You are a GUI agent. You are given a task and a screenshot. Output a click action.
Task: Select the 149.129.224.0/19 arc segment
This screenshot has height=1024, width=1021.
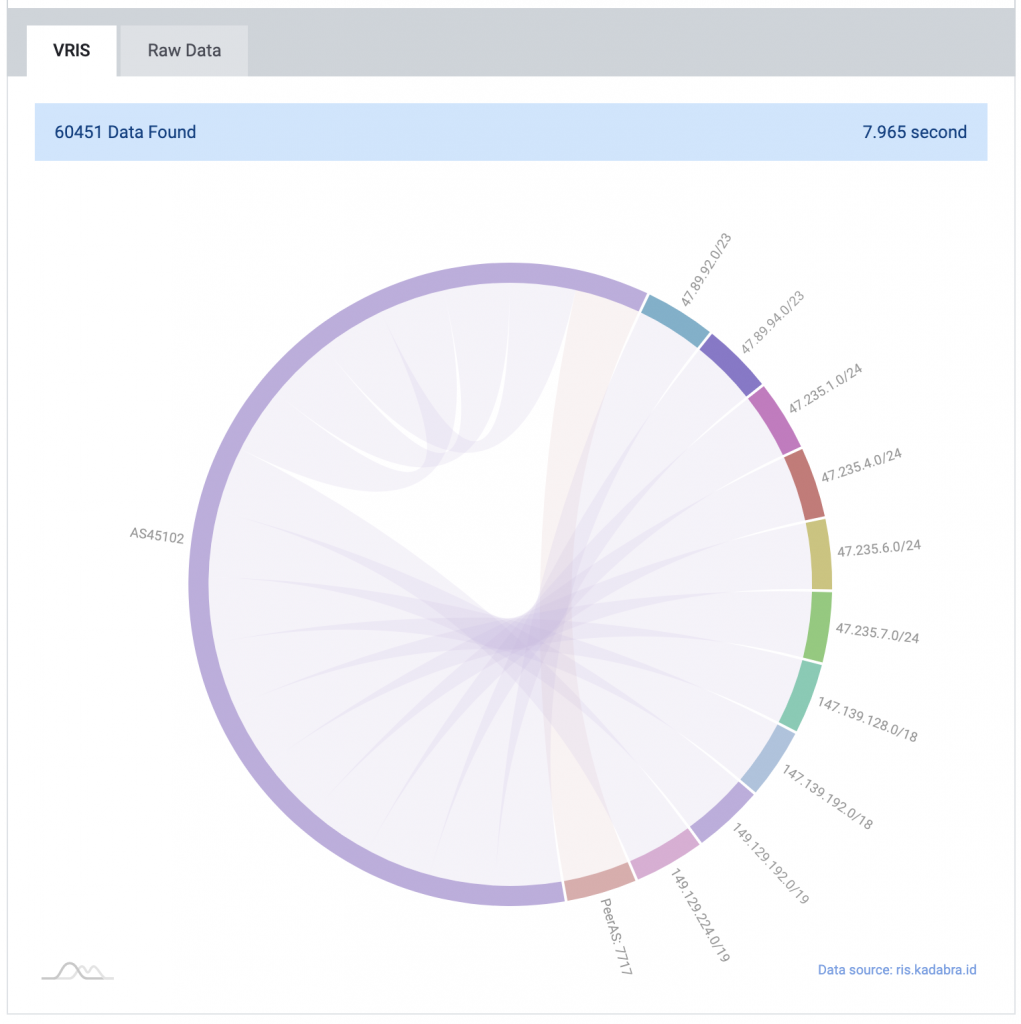pos(665,854)
